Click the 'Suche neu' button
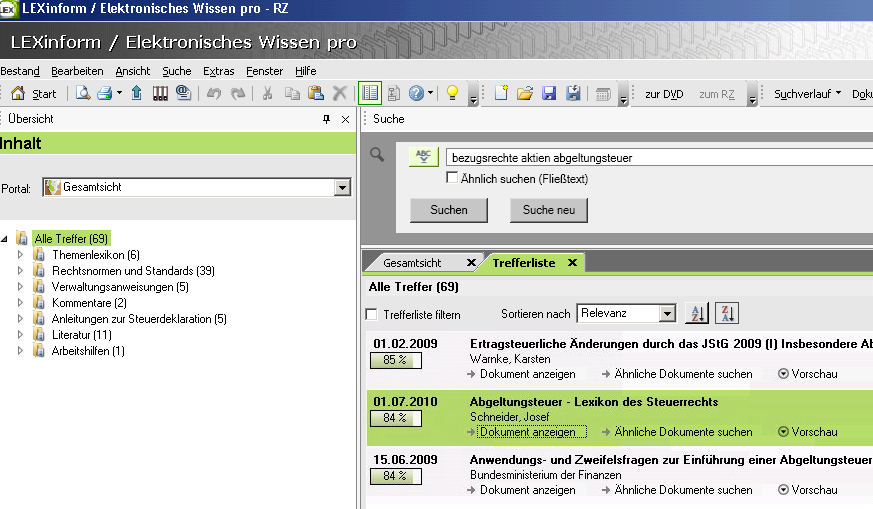This screenshot has width=873, height=509. (x=548, y=210)
